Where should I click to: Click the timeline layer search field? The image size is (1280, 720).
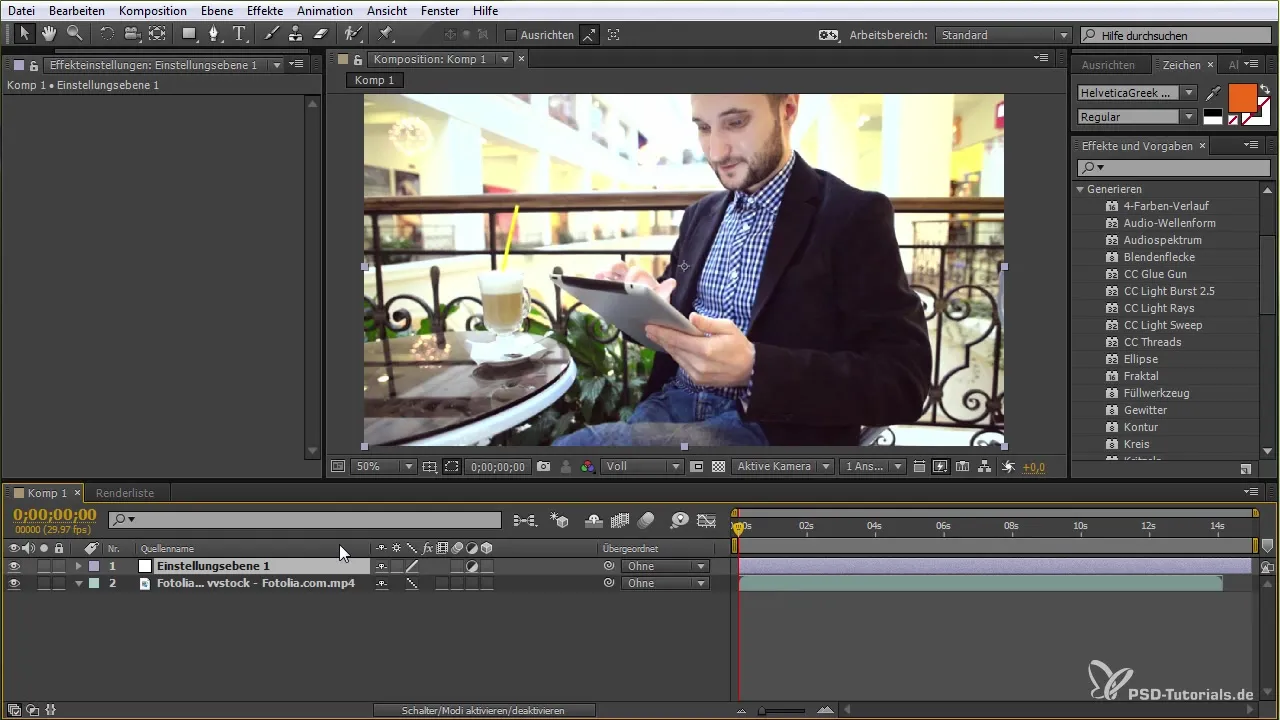coord(305,520)
